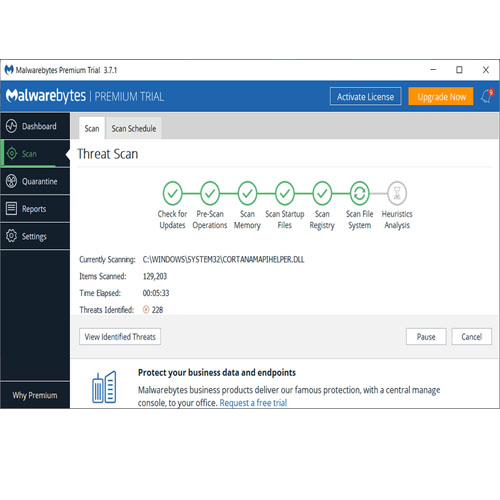This screenshot has height=500, width=500.
Task: Click the Time Elapsed value 00:05:33
Action: point(156,293)
